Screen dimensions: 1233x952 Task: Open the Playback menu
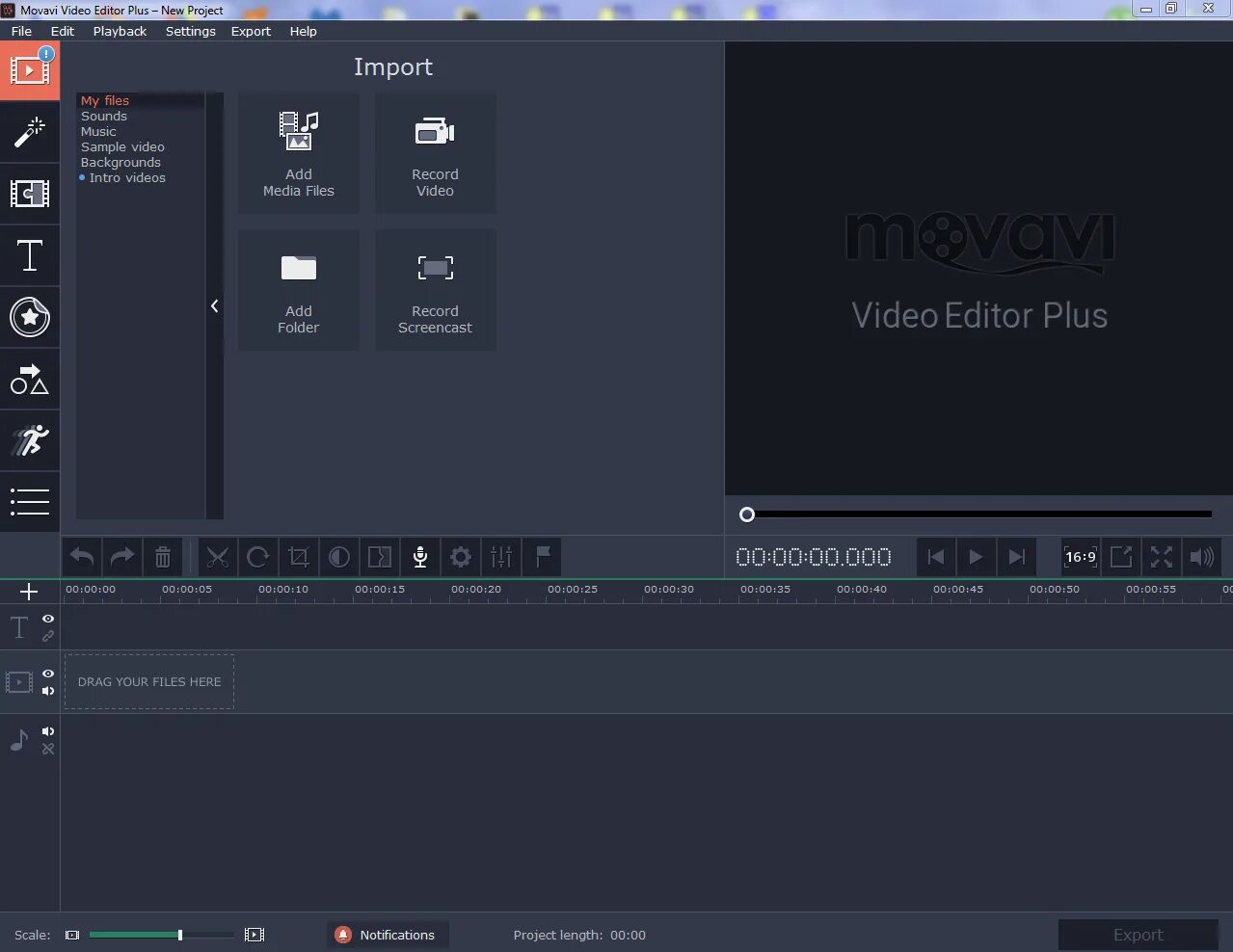121,31
